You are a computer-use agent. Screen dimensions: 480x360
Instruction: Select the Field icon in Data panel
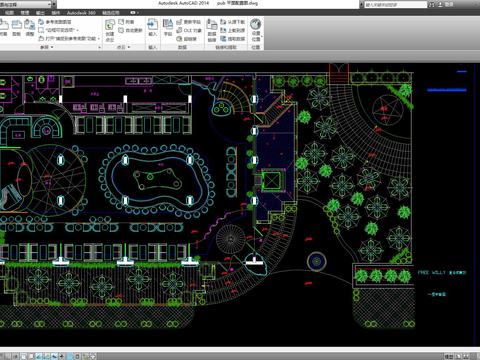click(x=168, y=28)
